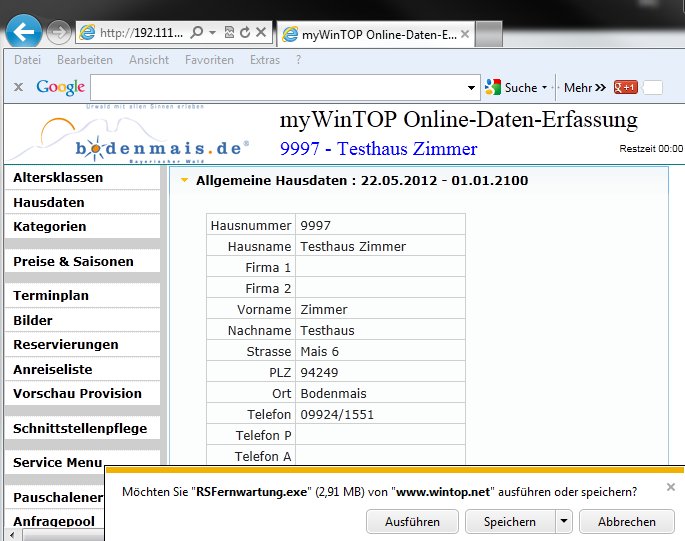The height and width of the screenshot is (541, 685).
Task: Open the Extras menu
Action: 265,60
